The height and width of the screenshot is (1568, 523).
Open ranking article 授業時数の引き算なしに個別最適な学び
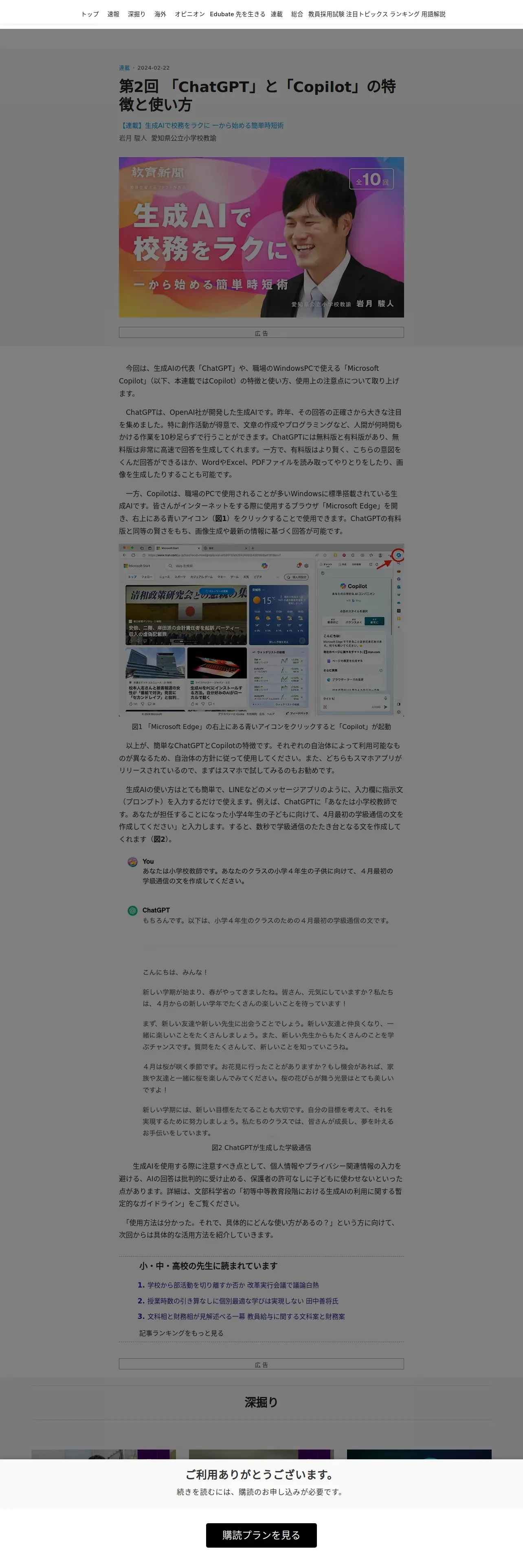pos(242,1301)
